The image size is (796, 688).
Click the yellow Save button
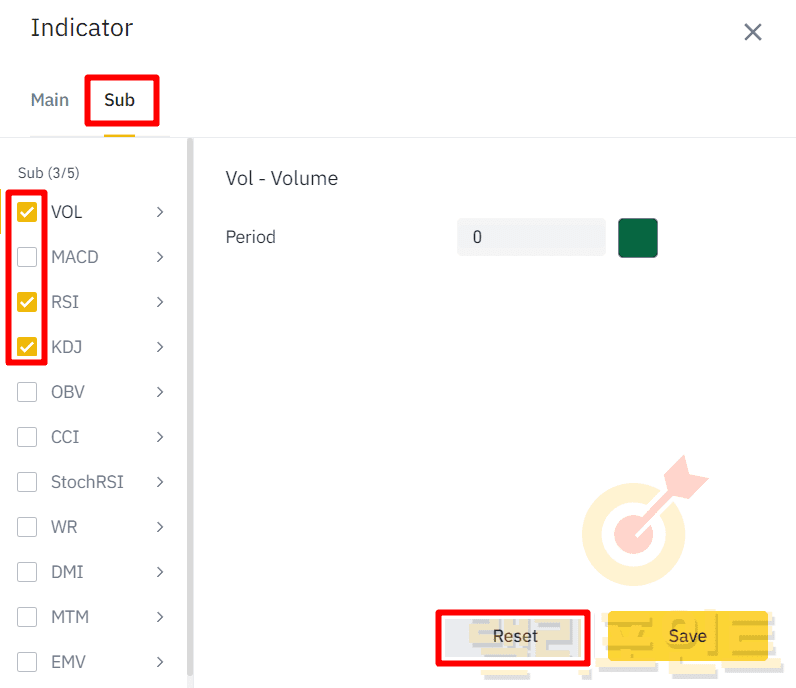pyautogui.click(x=687, y=636)
